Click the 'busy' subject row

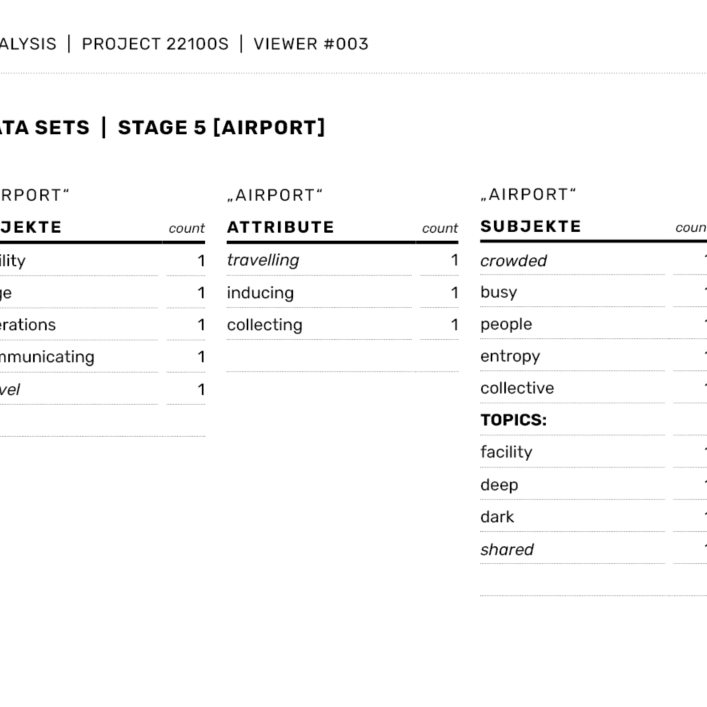[x=498, y=293]
